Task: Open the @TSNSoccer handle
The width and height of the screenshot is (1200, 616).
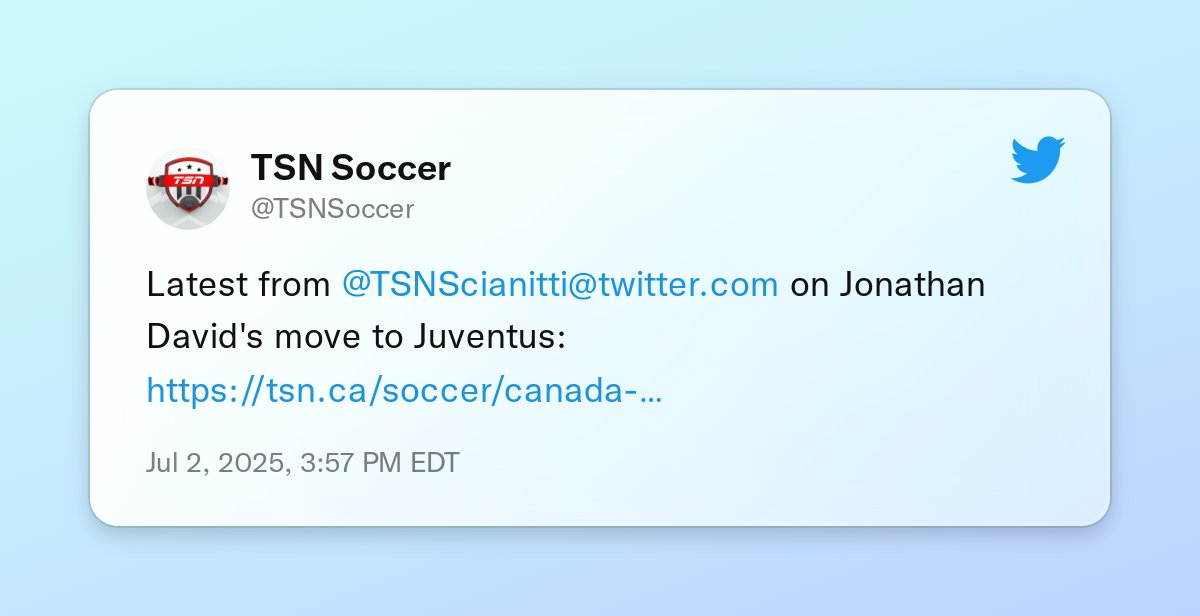Action: (x=332, y=209)
